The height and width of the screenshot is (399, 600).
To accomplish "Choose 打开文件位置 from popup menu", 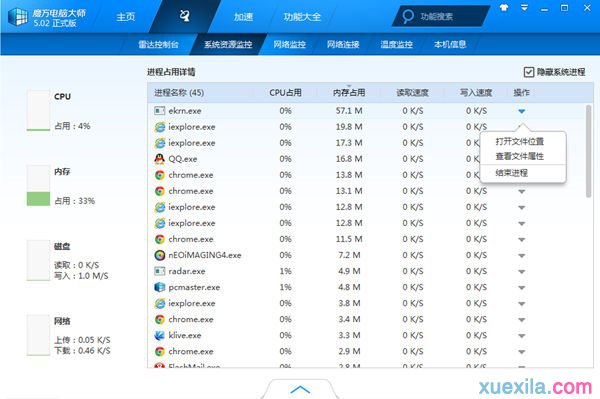I will pos(520,142).
